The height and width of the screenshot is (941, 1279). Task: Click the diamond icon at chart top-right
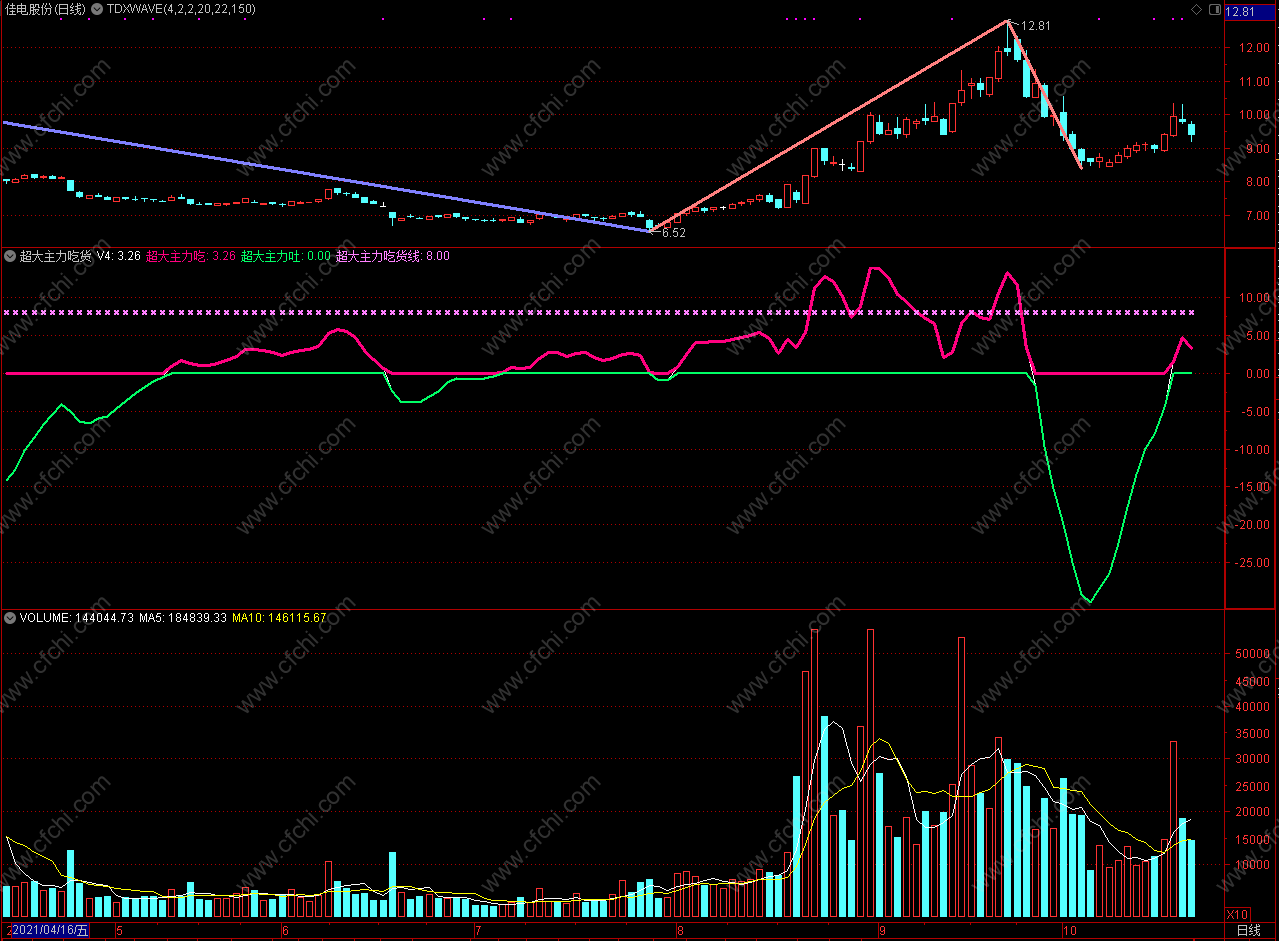point(1197,10)
